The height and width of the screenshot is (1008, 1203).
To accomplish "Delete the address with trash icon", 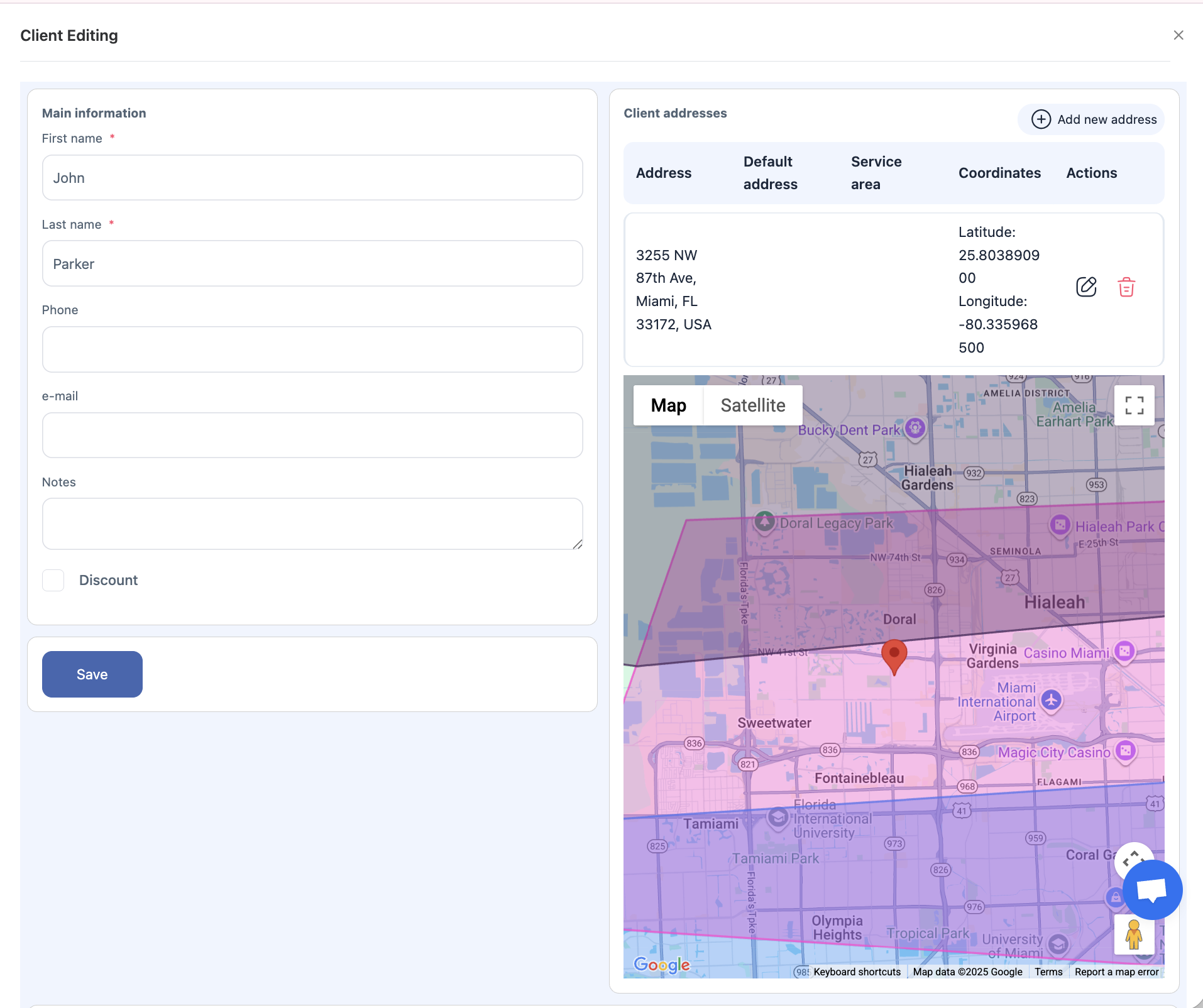I will (x=1126, y=287).
